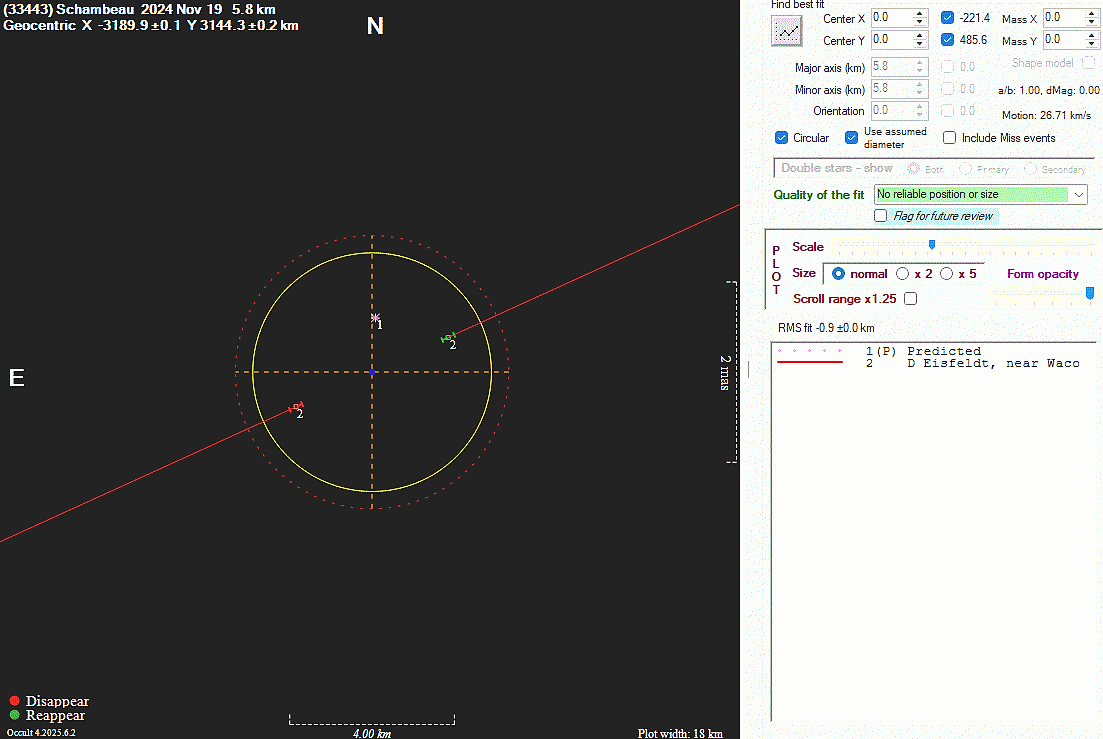Click the 'Motion: 26.71 km/s' readout

click(1046, 115)
